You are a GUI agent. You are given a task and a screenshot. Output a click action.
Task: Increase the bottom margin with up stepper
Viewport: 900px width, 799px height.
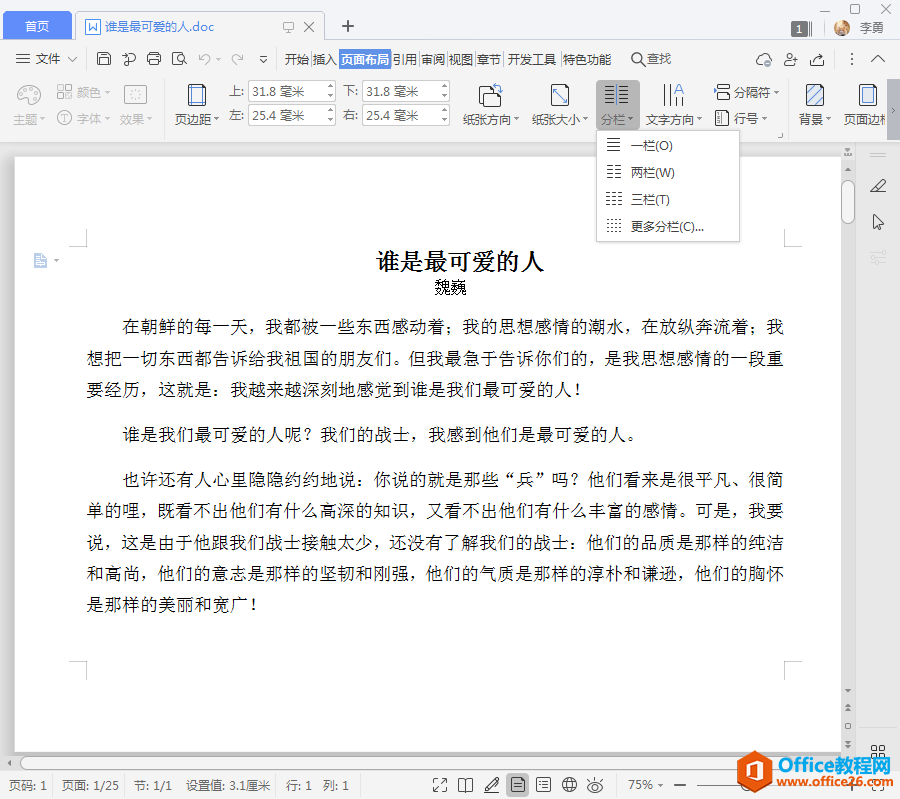coord(444,87)
